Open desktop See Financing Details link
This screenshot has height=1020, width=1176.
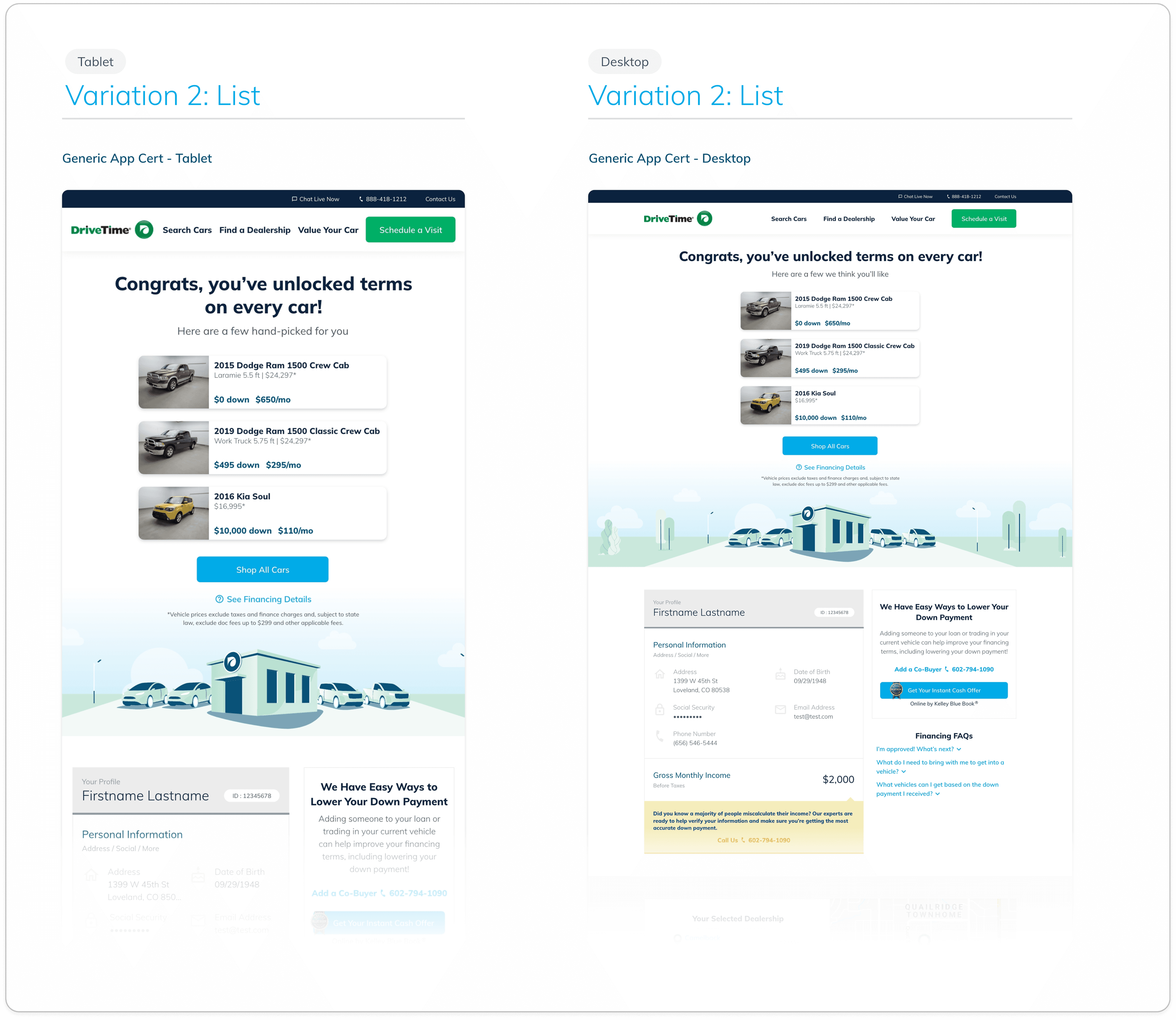834,467
